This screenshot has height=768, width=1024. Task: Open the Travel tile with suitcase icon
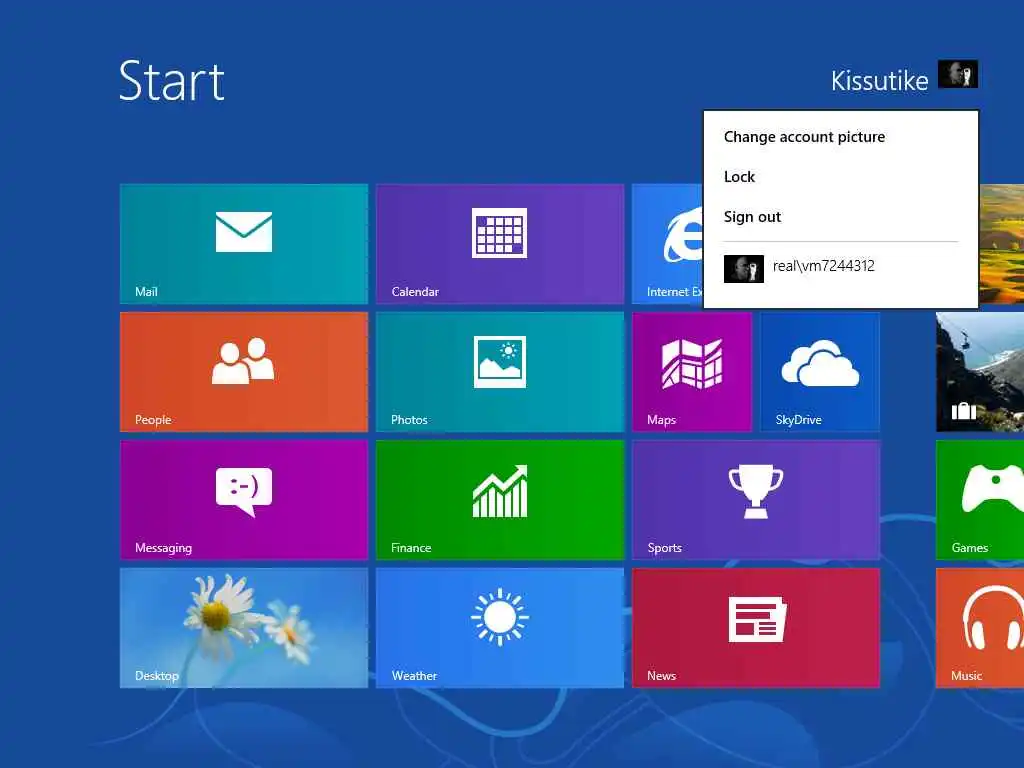(980, 372)
